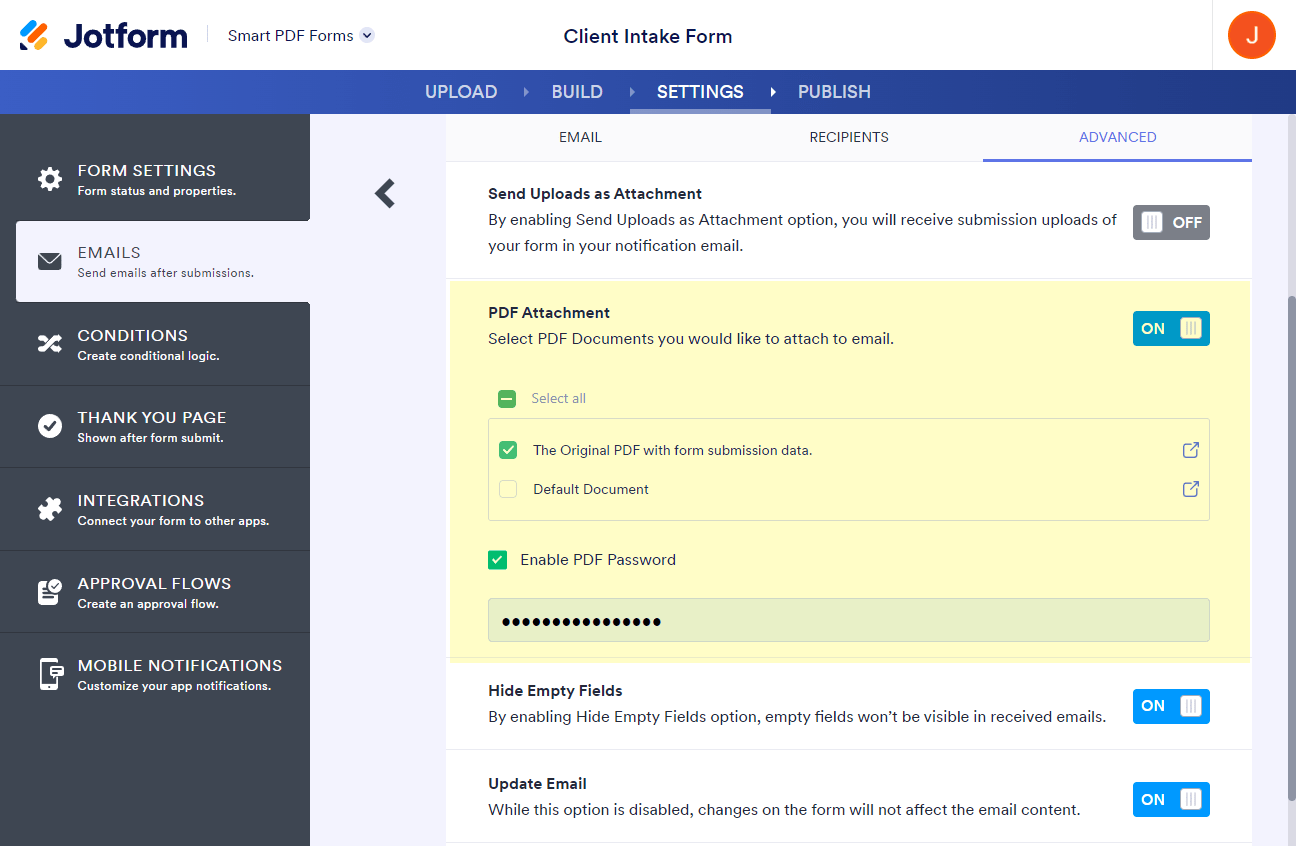Click the Update Email heading
Screen dimensions: 1296x846
click(x=537, y=784)
